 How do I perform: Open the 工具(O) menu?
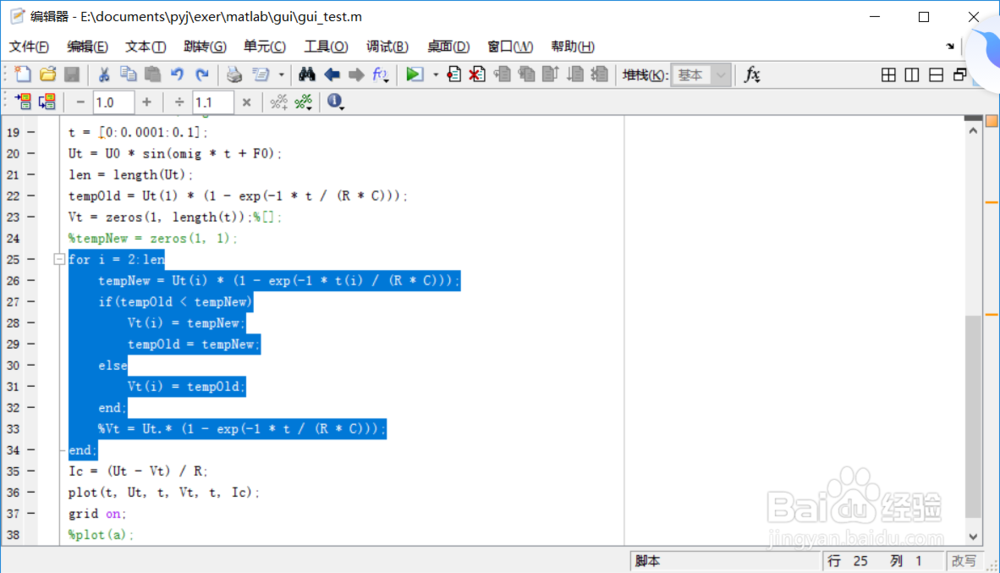(x=326, y=47)
